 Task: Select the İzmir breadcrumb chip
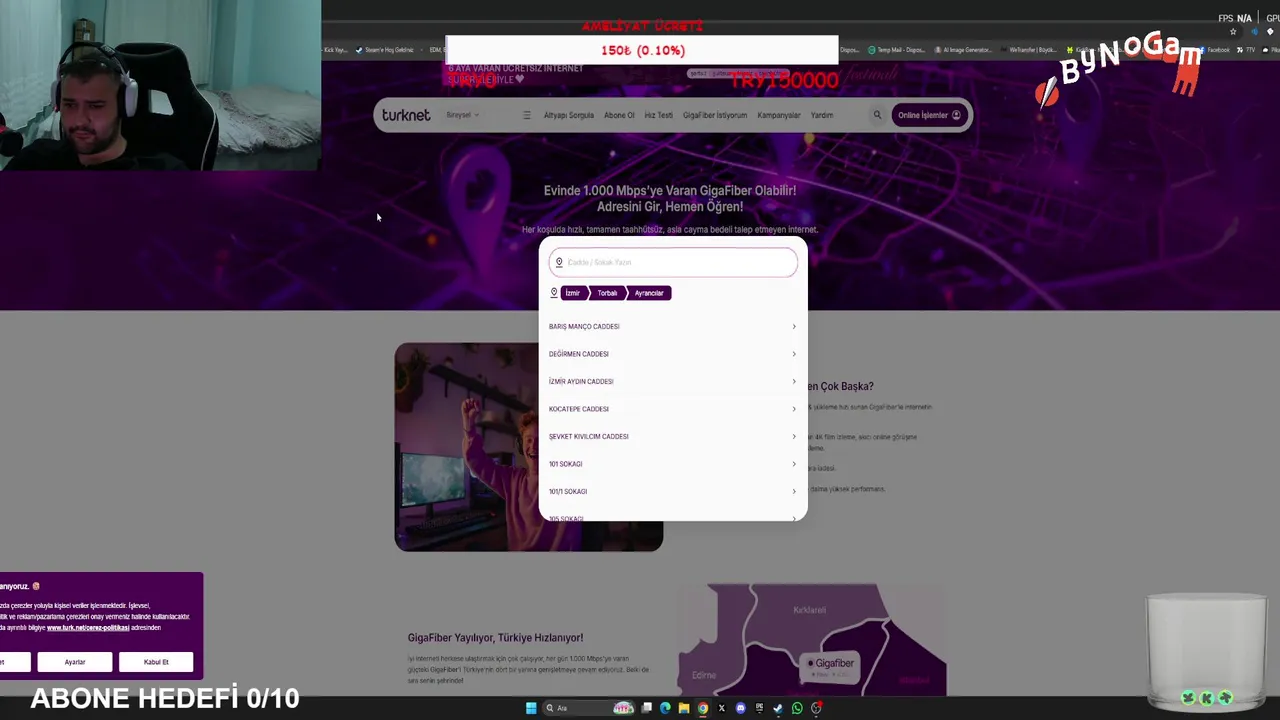(x=572, y=293)
